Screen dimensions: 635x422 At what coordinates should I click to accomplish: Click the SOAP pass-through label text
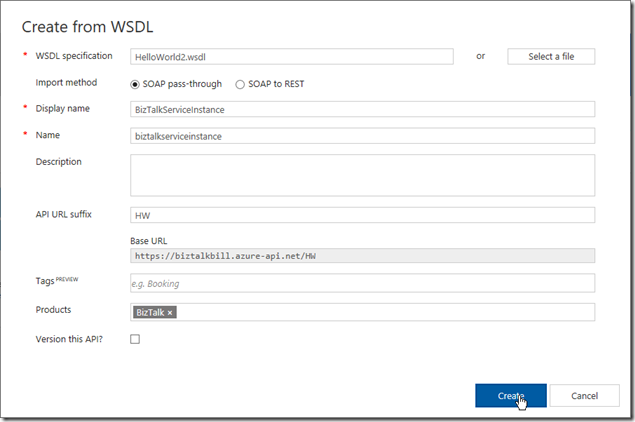[x=182, y=84]
